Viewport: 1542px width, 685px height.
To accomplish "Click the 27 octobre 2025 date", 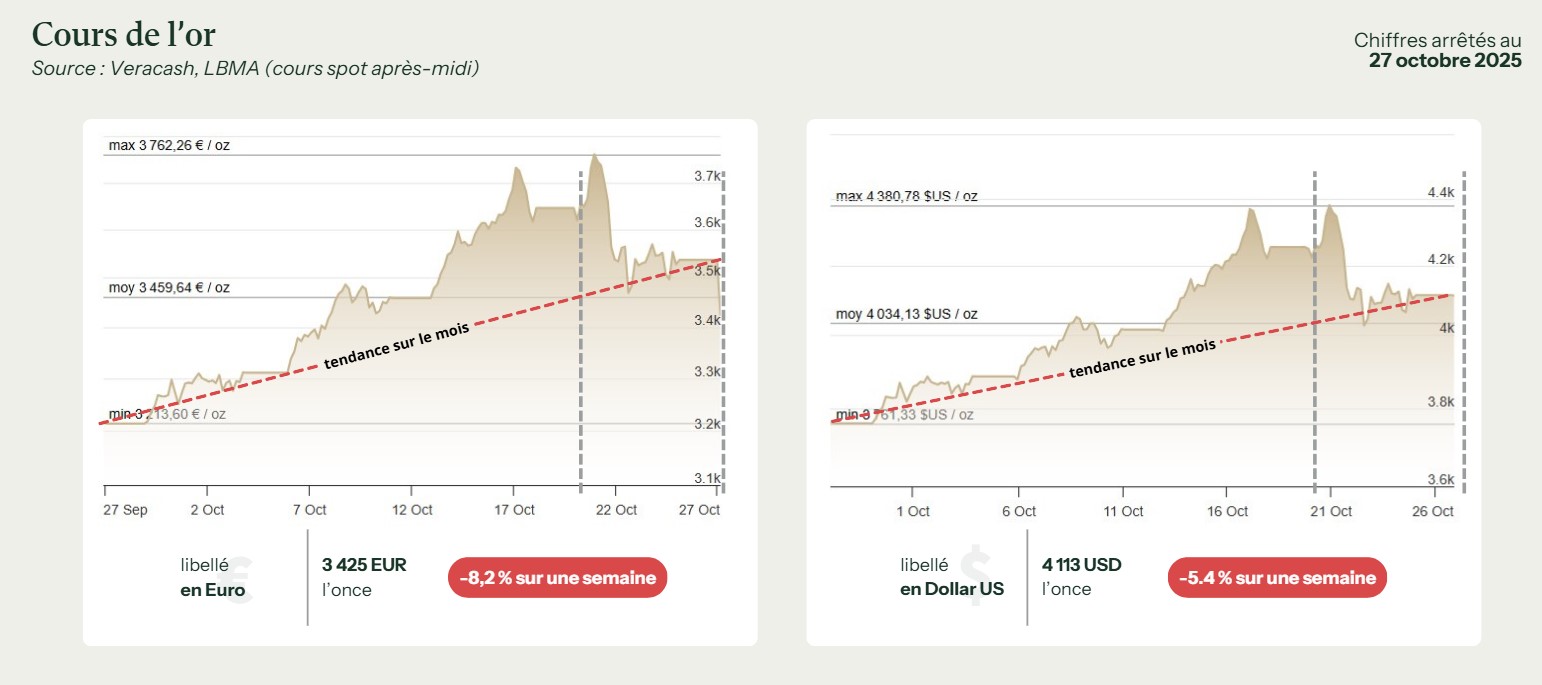I will tap(1445, 60).
